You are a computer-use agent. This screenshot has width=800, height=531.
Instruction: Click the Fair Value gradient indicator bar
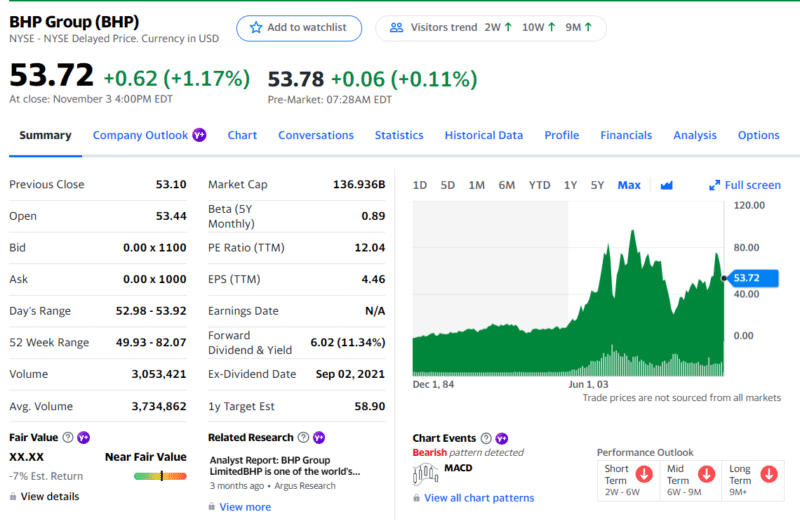tap(160, 476)
